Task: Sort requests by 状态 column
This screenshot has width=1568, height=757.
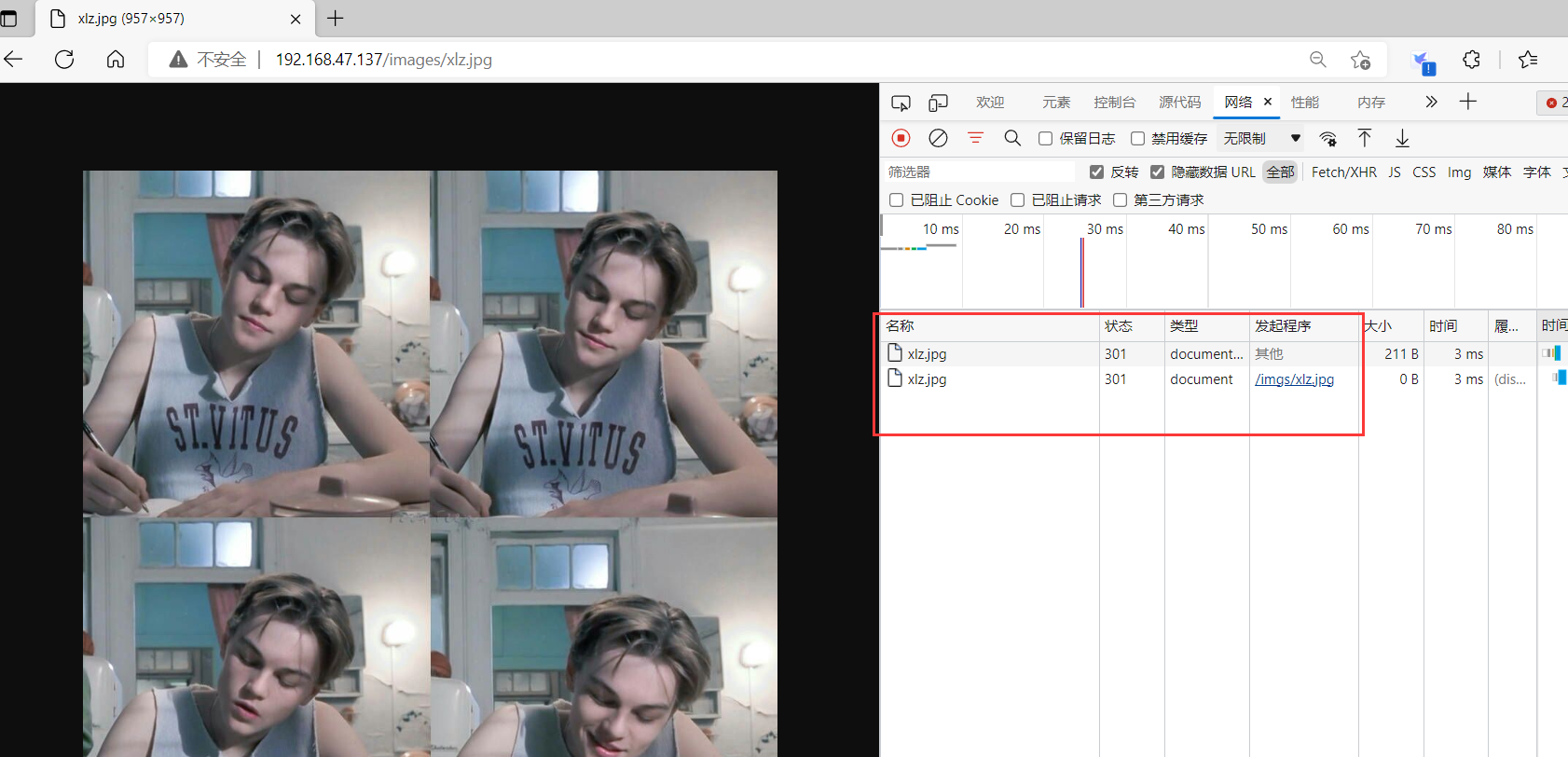Action: click(1132, 325)
